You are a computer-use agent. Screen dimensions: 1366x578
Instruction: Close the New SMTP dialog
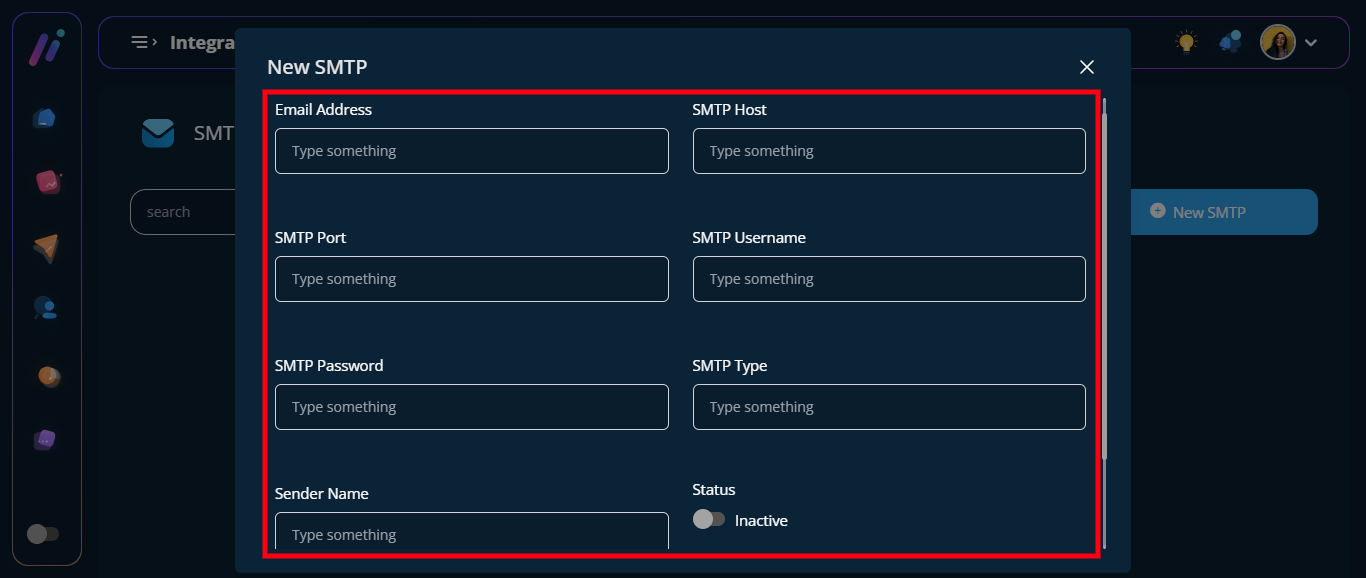(x=1087, y=67)
